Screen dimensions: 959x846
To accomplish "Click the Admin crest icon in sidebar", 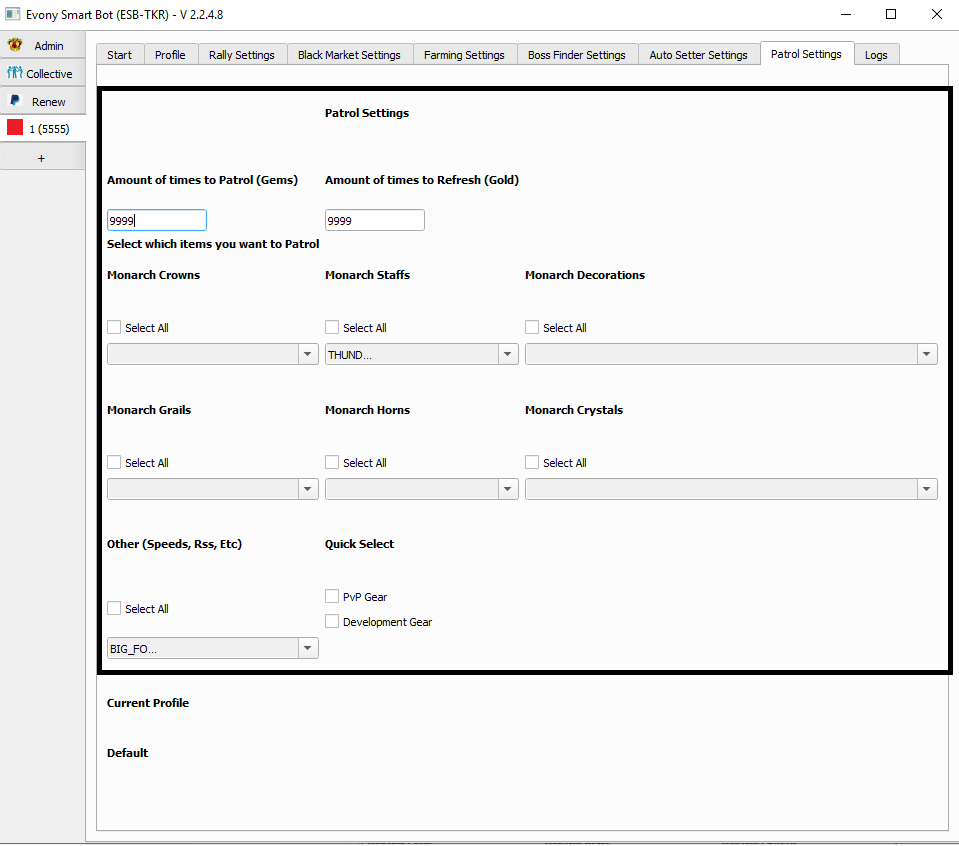I will click(x=15, y=46).
